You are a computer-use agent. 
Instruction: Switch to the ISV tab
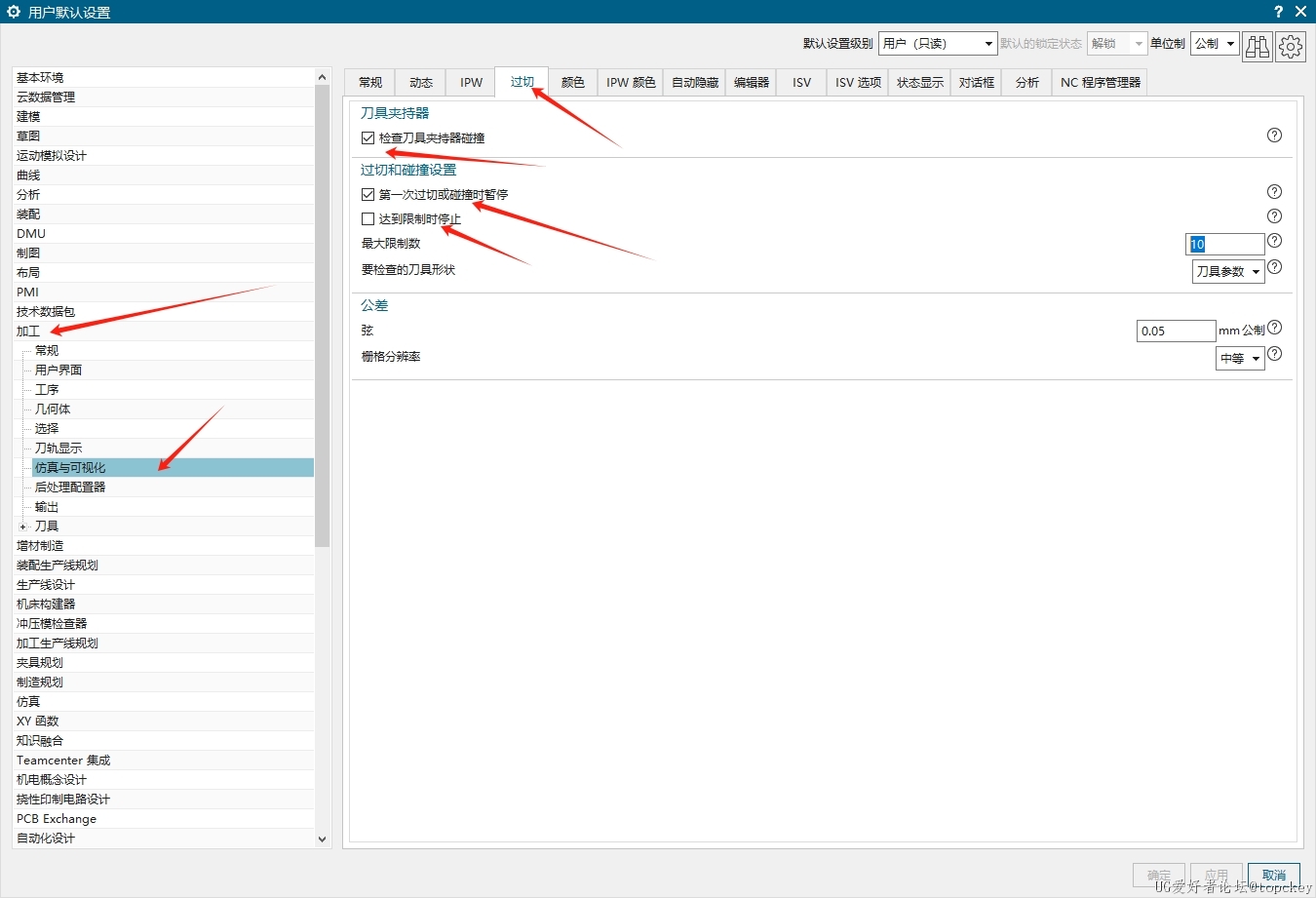(801, 83)
